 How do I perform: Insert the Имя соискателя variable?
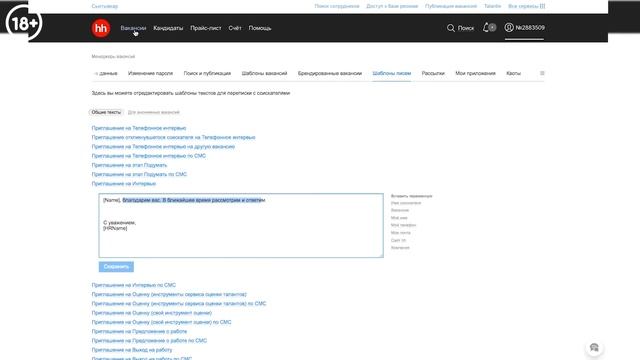click(406, 203)
